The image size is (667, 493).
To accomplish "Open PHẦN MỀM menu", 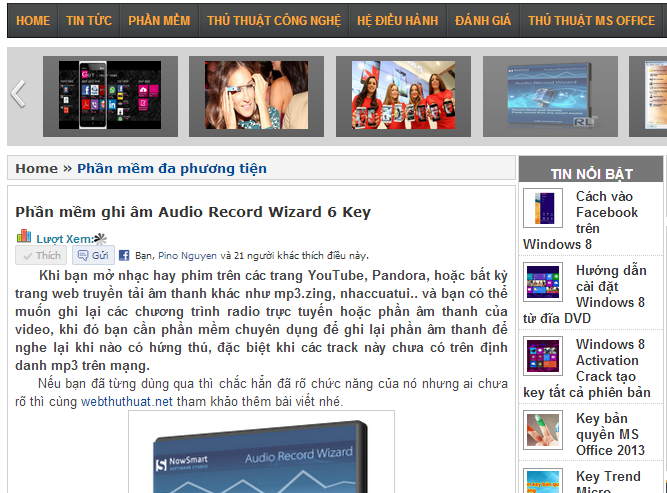I will pos(159,20).
